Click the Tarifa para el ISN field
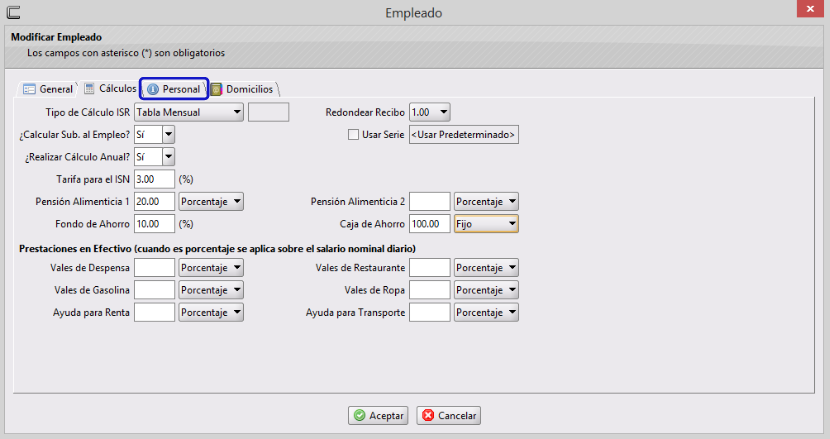 [154, 179]
